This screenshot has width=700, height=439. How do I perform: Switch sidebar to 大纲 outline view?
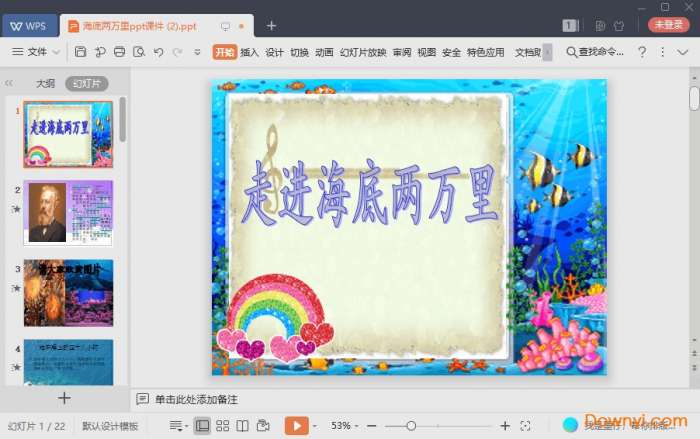click(45, 84)
